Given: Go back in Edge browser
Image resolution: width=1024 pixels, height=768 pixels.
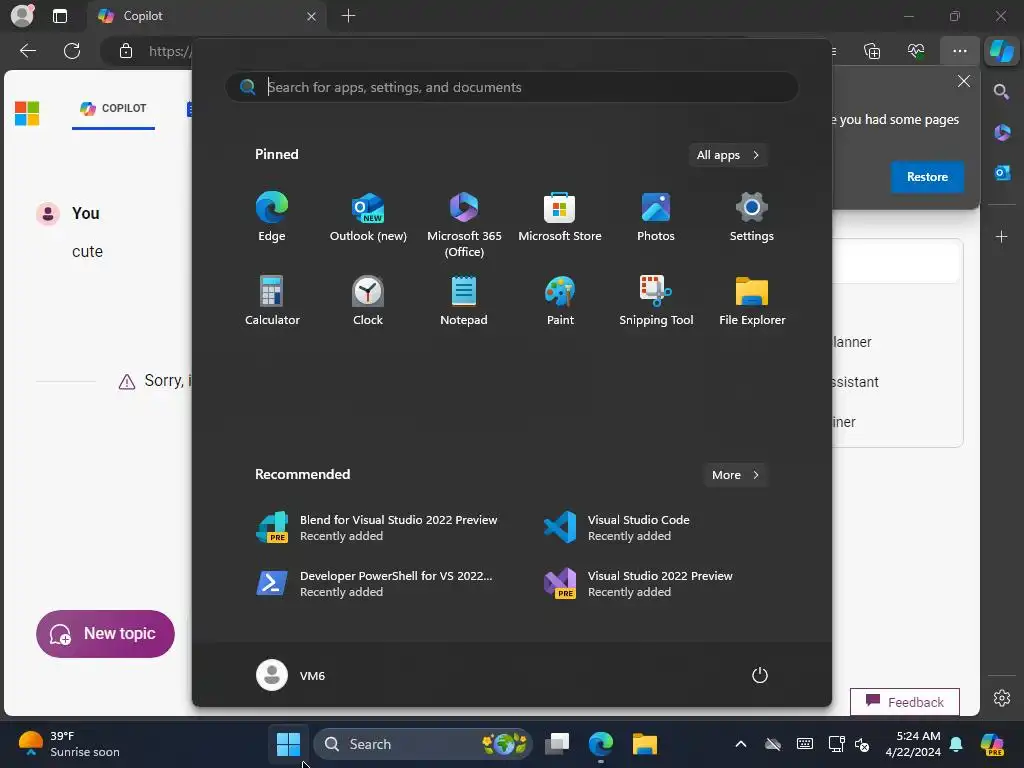Looking at the screenshot, I should click(27, 51).
